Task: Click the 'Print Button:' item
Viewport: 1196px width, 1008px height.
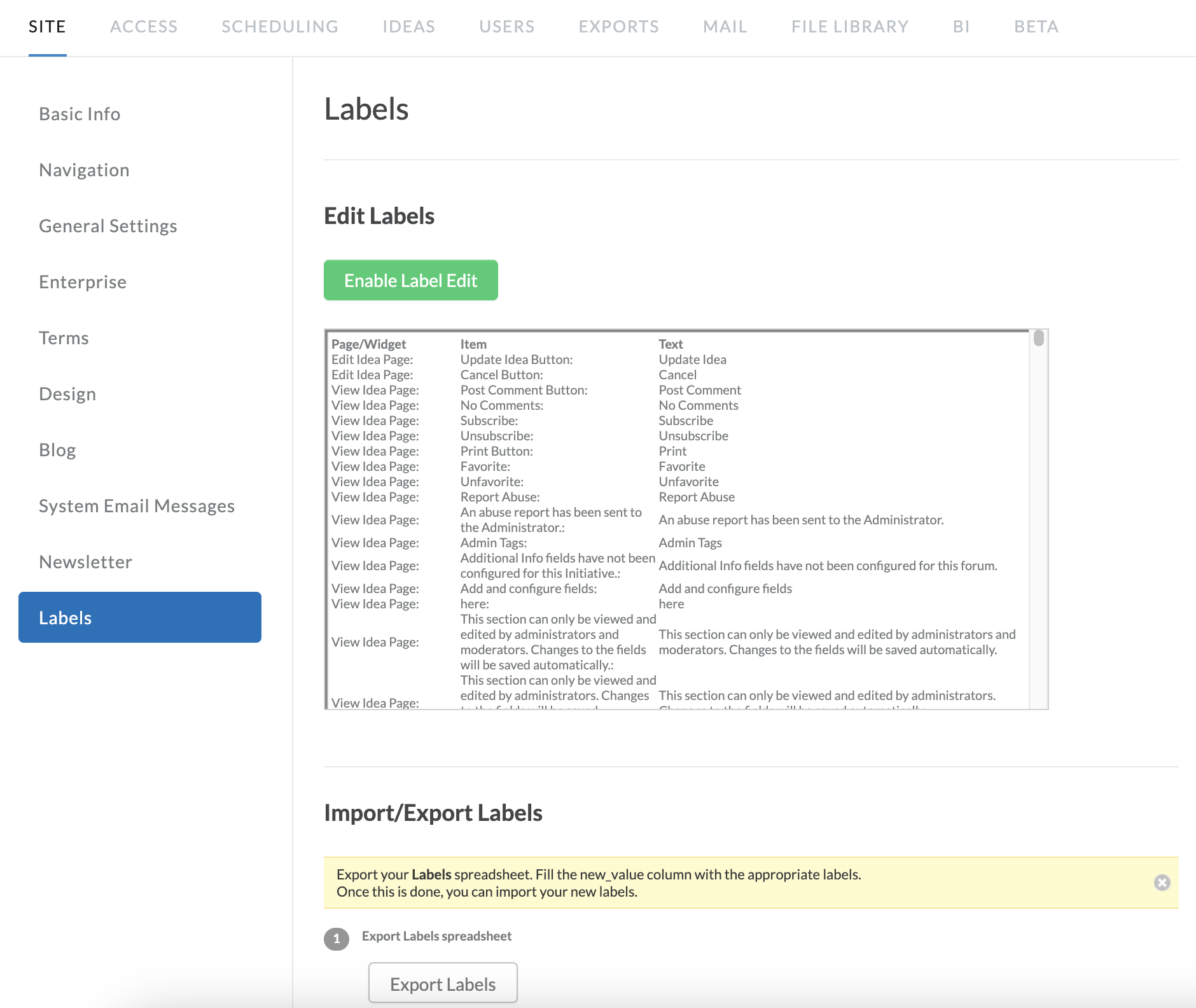Action: (497, 451)
